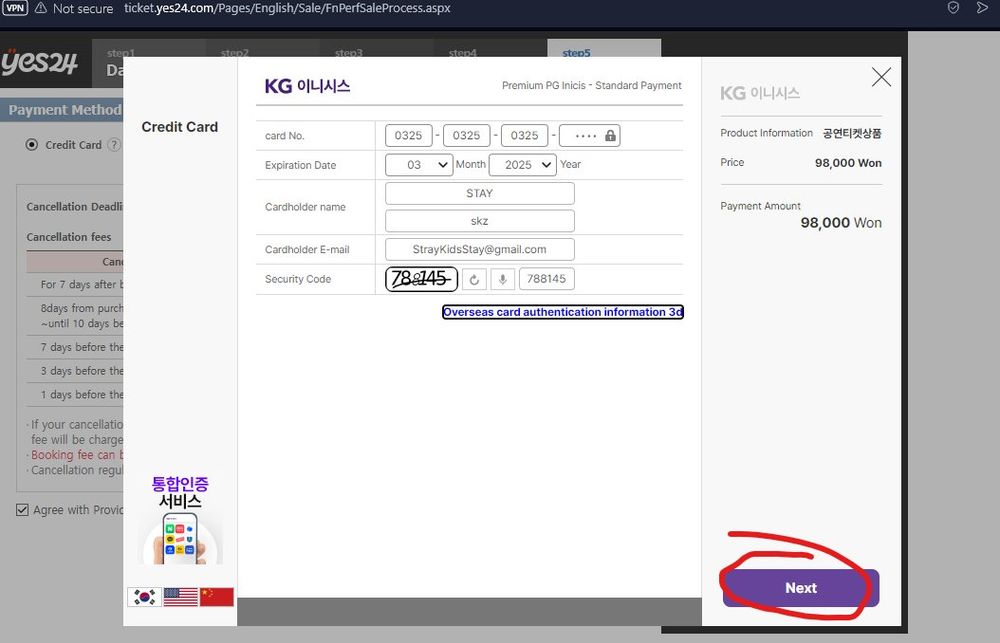The image size is (1000, 643).
Task: Click Premium PG Inicis - Standard Payment text
Action: click(591, 85)
